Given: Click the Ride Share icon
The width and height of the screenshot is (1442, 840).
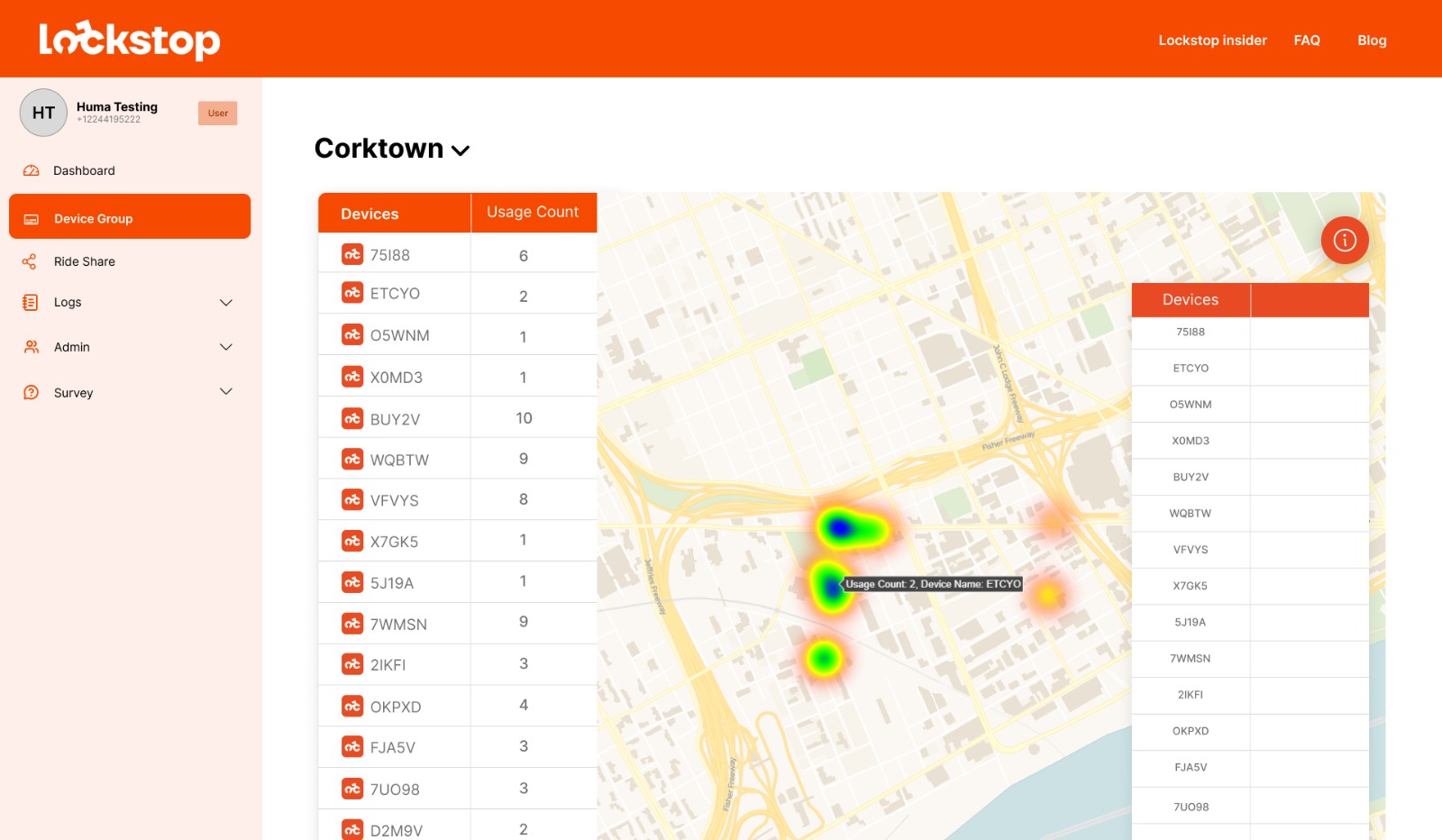Looking at the screenshot, I should click(x=30, y=261).
